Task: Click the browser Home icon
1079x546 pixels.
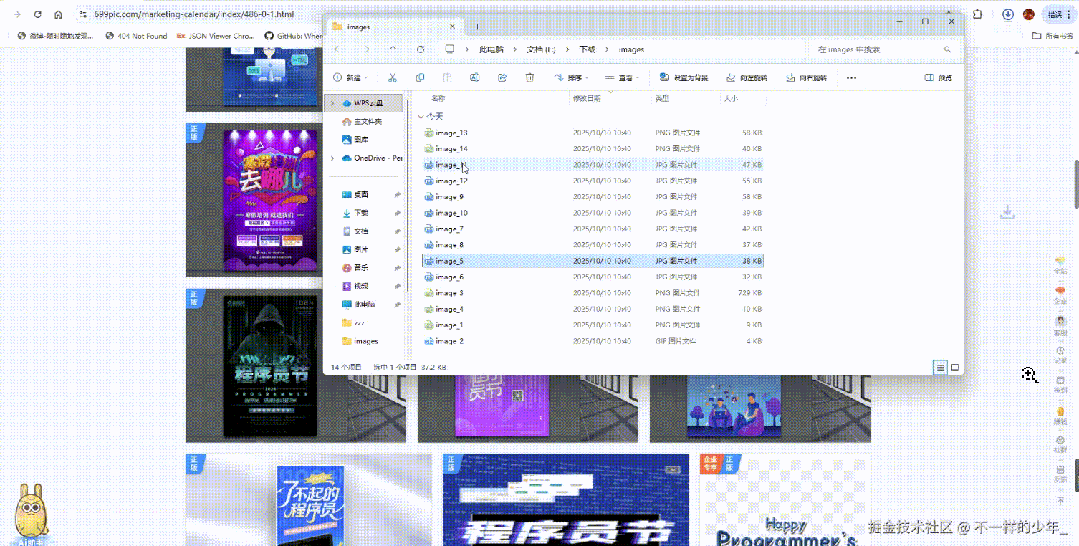Action: click(58, 14)
